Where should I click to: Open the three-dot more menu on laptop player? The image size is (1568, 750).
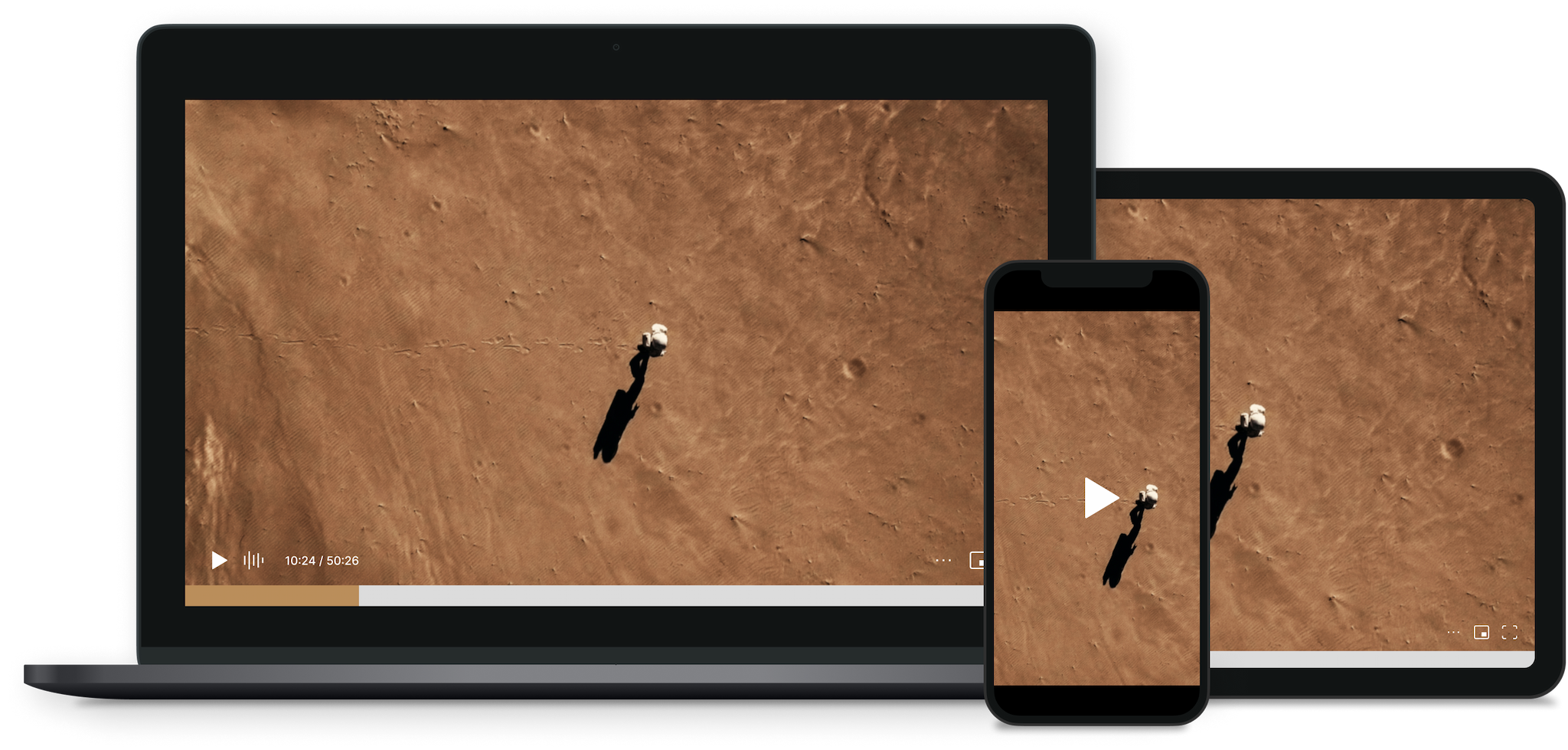(943, 561)
